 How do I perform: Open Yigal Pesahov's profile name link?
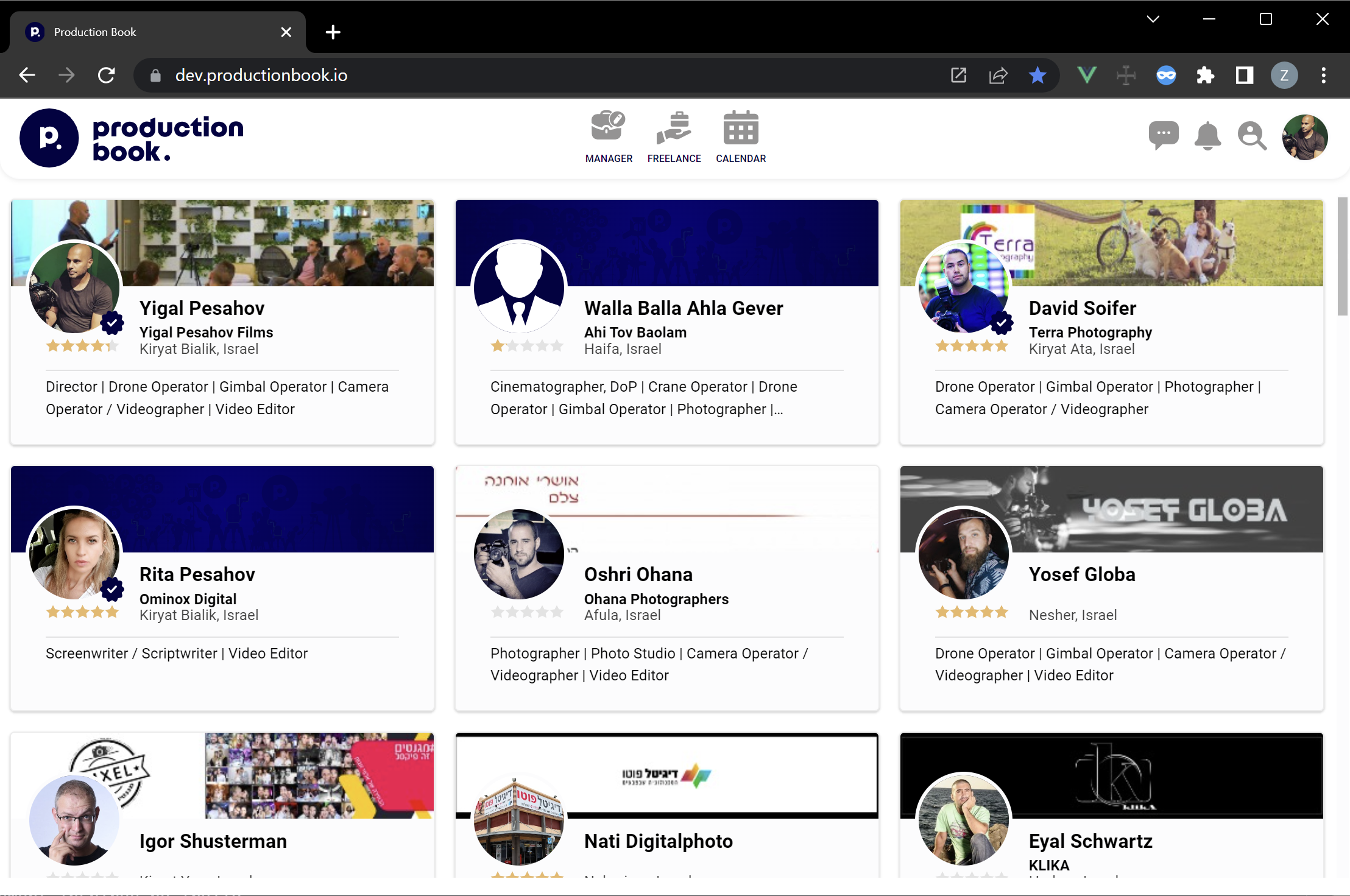coord(202,308)
